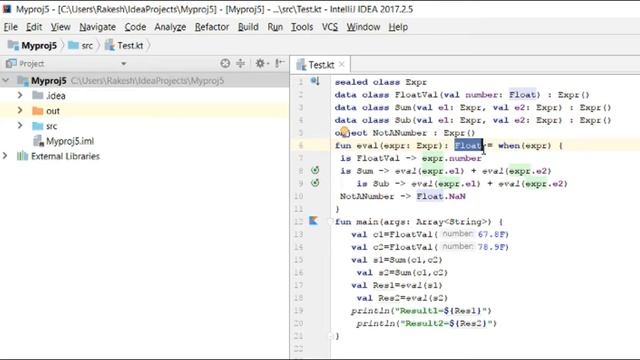This screenshot has width=640, height=360.
Task: Click println Result1 statement
Action: coord(421,311)
